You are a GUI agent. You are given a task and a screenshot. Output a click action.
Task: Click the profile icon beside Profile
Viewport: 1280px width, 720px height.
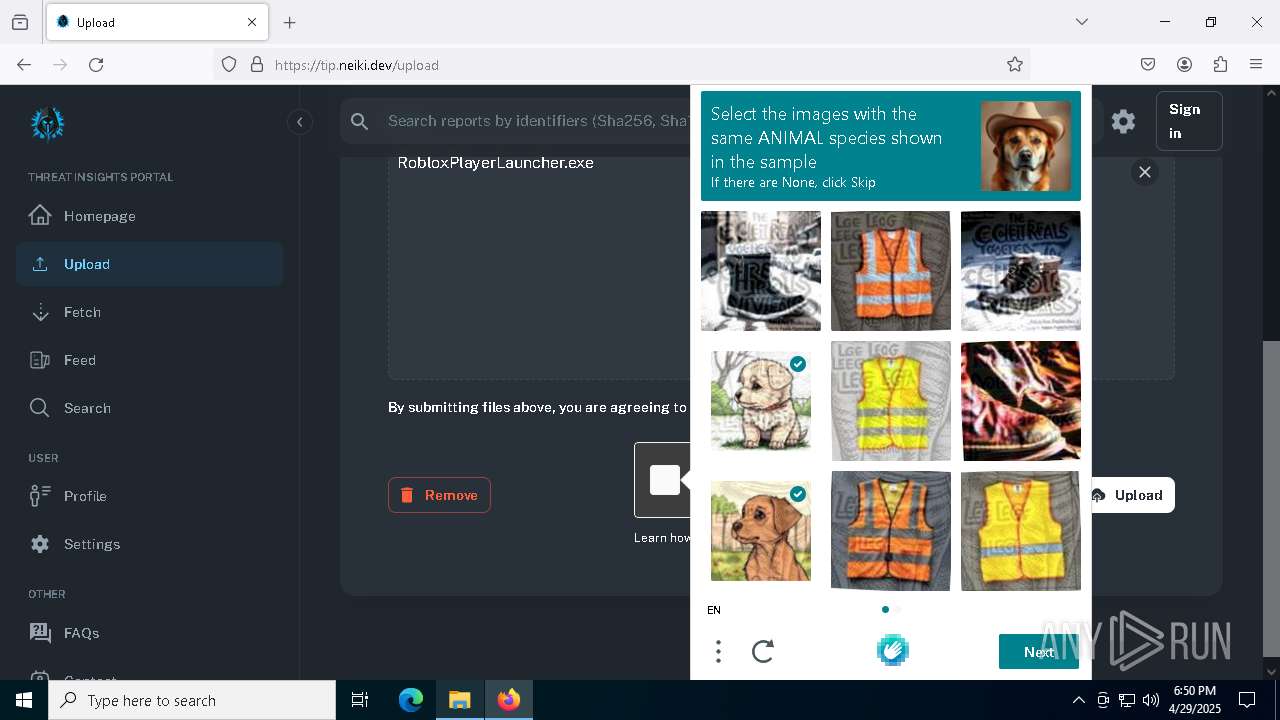40,495
